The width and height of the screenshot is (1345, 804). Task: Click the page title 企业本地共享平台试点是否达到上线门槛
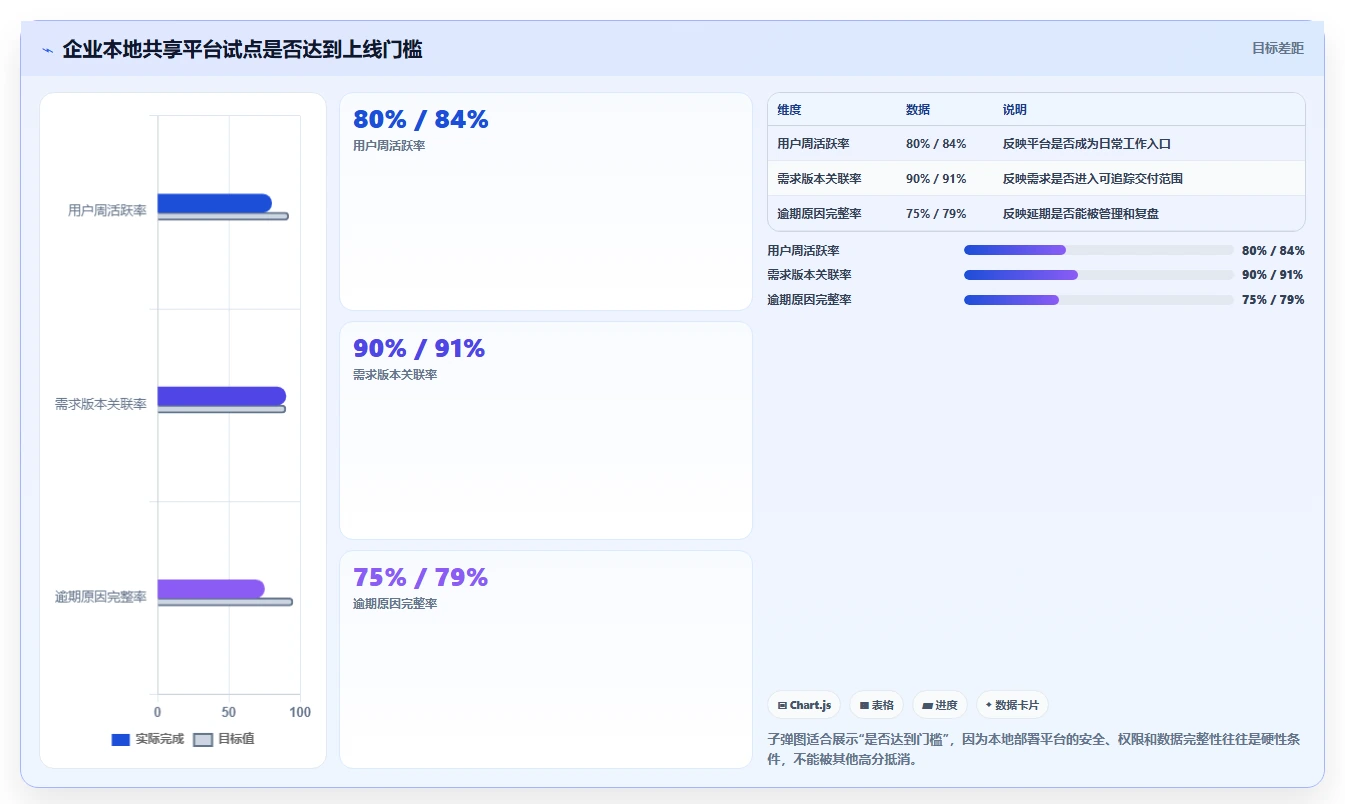(x=242, y=50)
